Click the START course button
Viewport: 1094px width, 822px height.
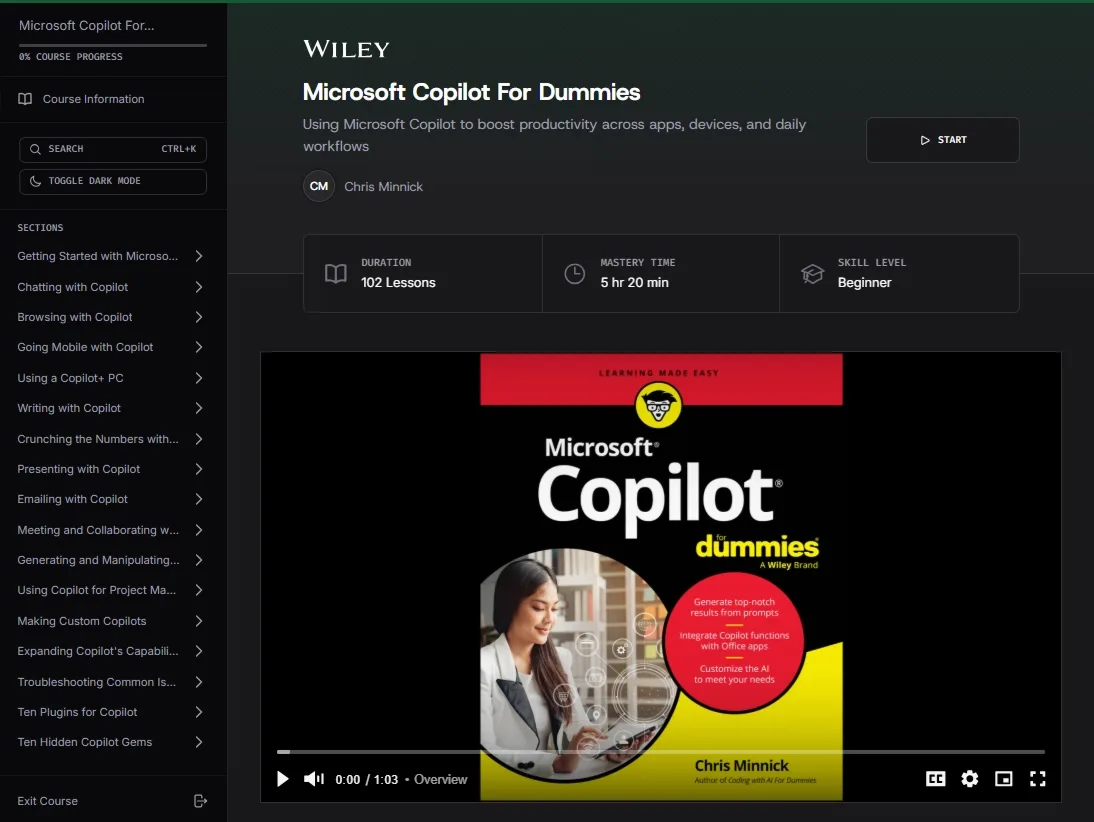pos(943,140)
